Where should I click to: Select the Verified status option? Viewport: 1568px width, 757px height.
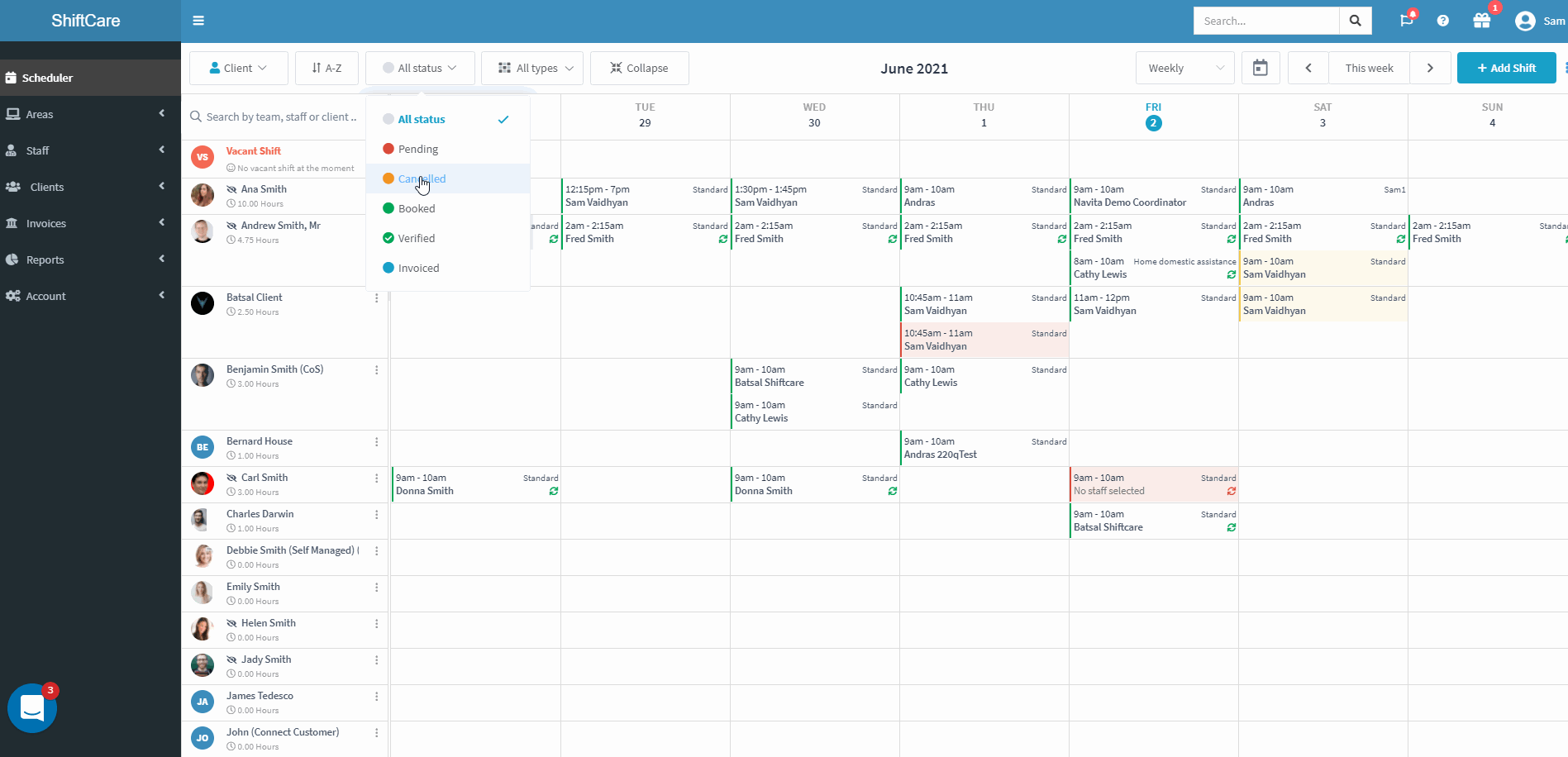(x=448, y=238)
